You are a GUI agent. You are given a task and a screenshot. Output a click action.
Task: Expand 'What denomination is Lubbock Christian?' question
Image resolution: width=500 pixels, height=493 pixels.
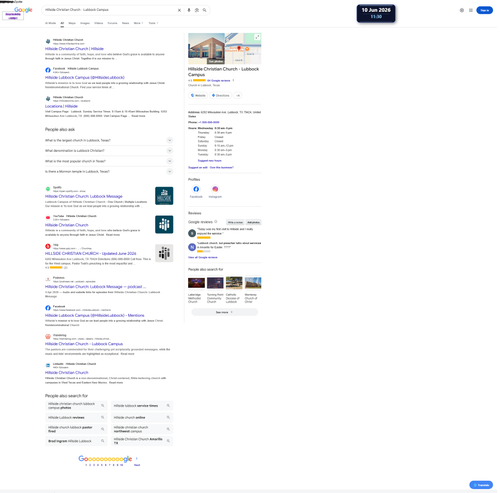[109, 151]
